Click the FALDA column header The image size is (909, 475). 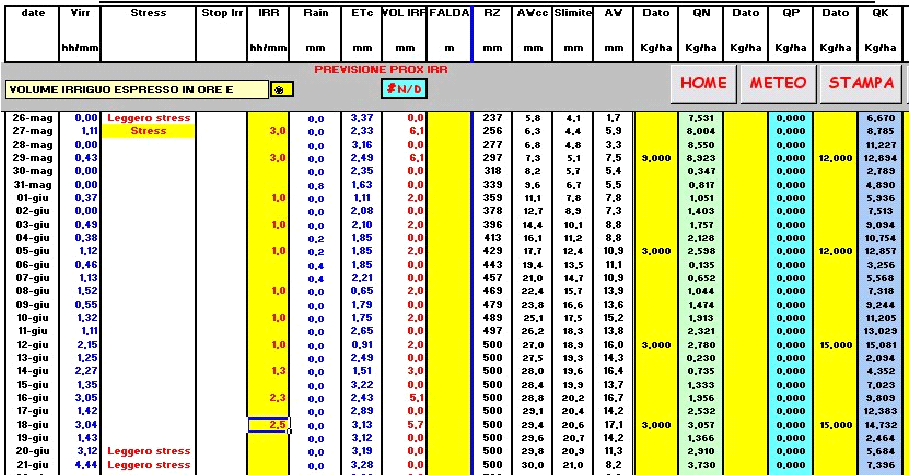(449, 13)
